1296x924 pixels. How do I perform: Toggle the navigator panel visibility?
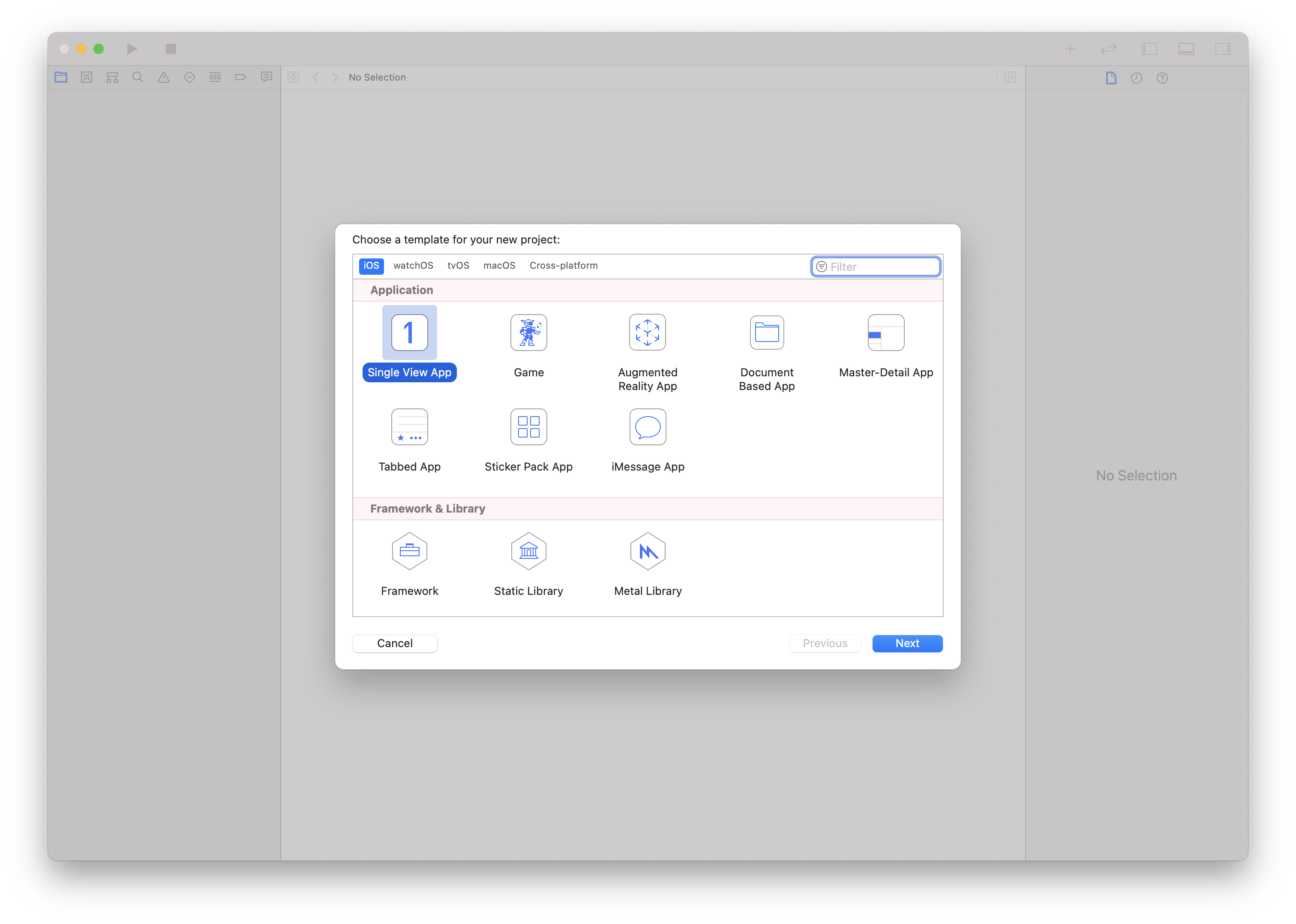1149,49
